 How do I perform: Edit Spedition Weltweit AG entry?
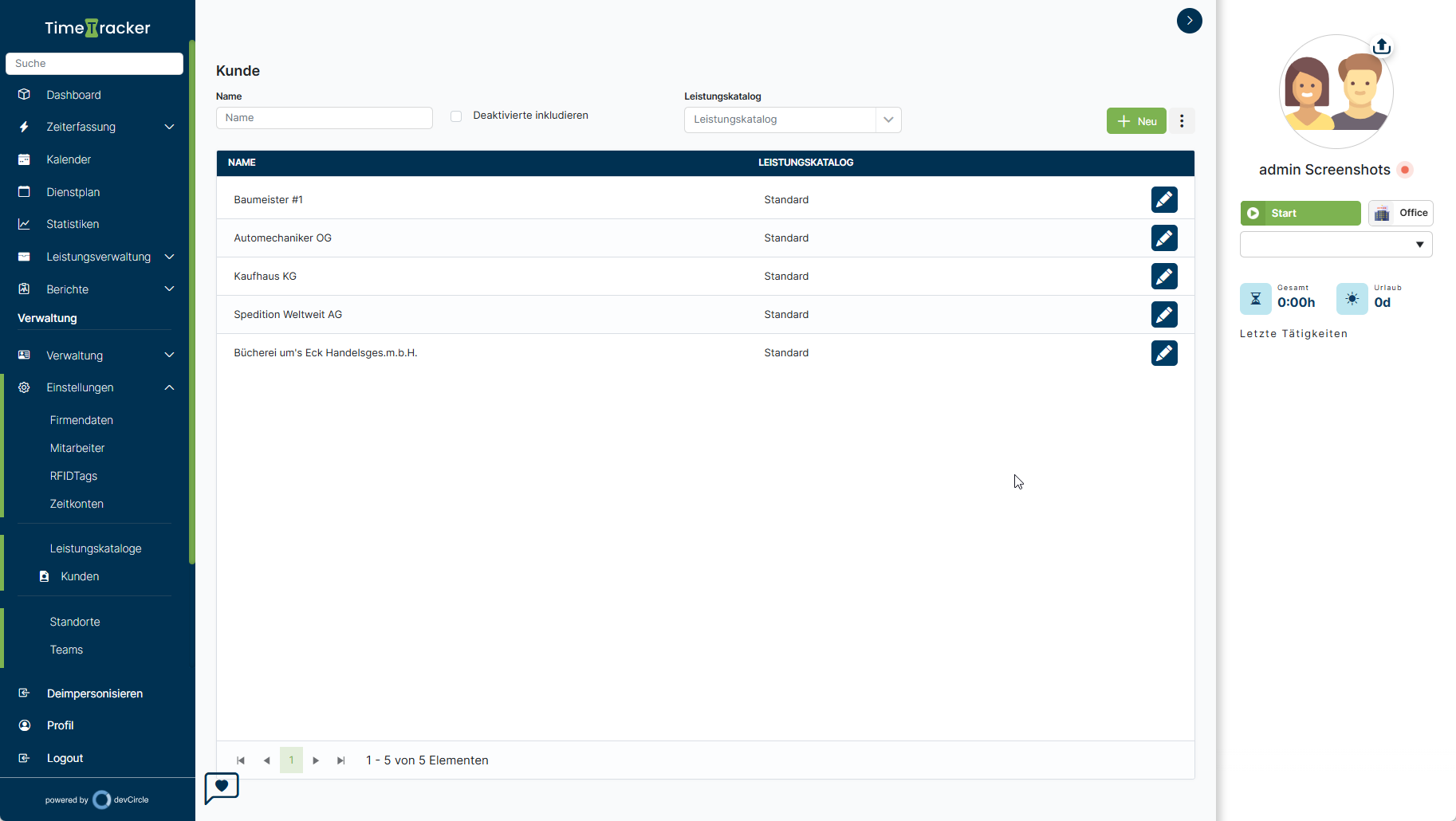1164,315
